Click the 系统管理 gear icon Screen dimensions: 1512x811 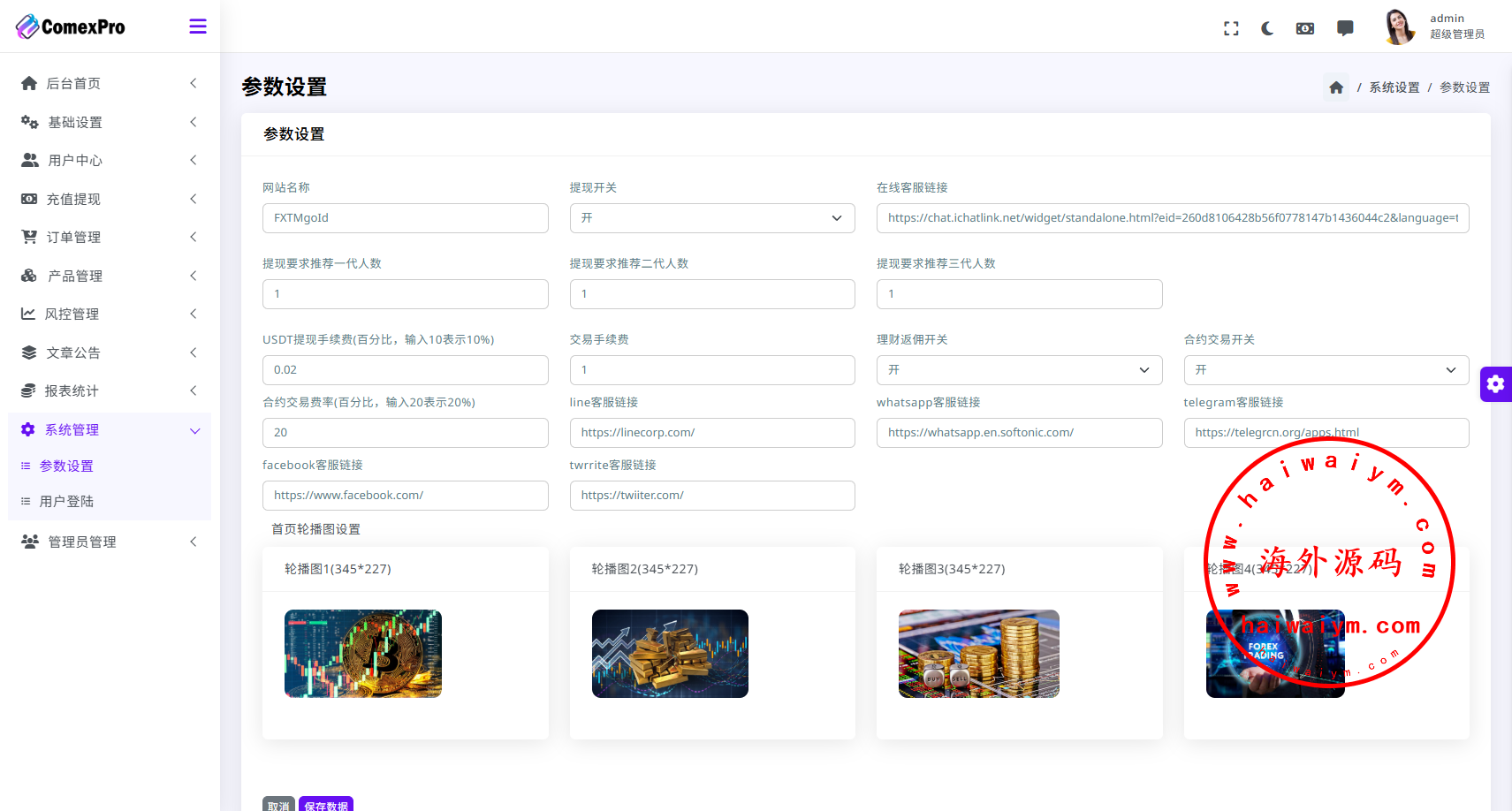[x=28, y=429]
